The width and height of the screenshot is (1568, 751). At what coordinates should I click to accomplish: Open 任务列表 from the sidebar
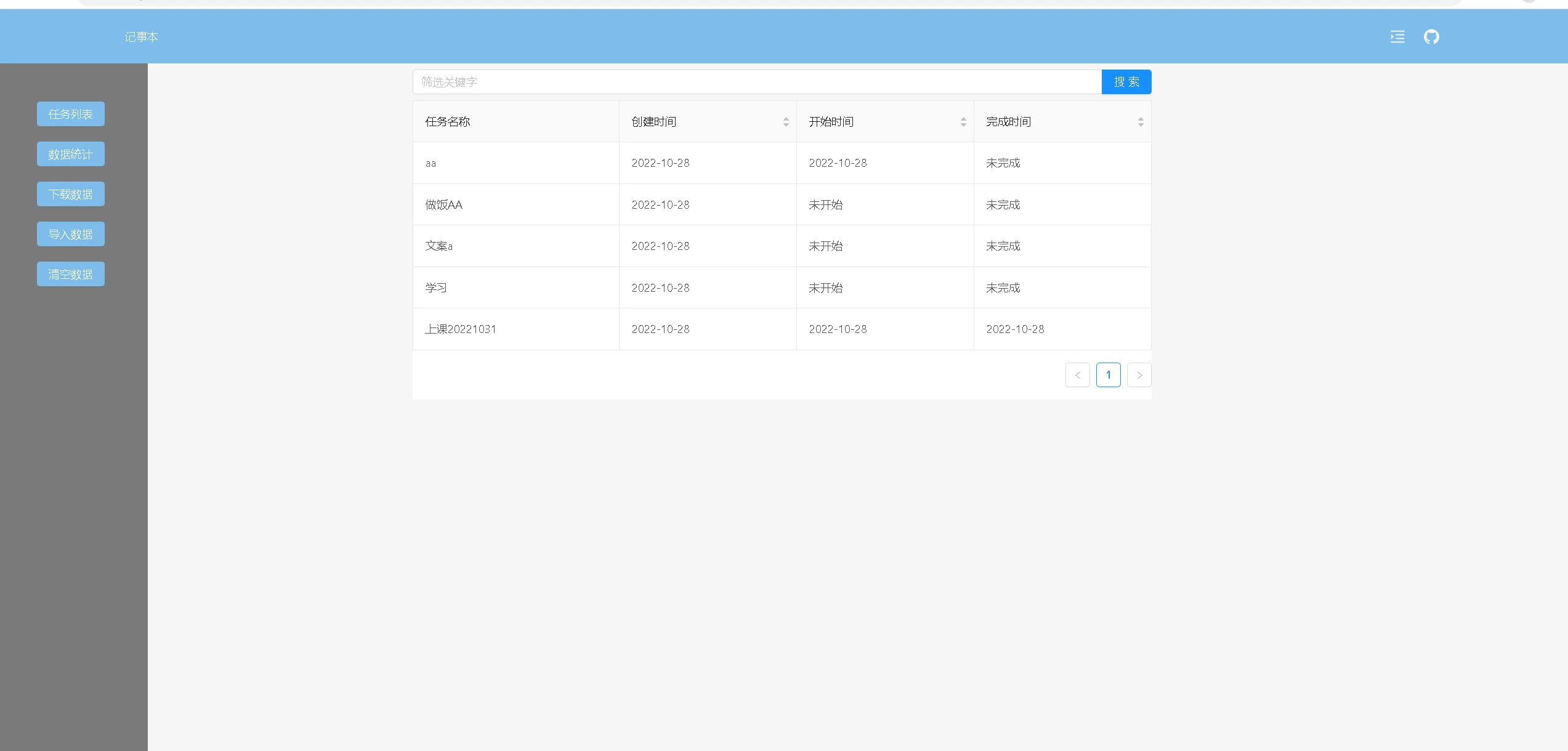coord(70,113)
